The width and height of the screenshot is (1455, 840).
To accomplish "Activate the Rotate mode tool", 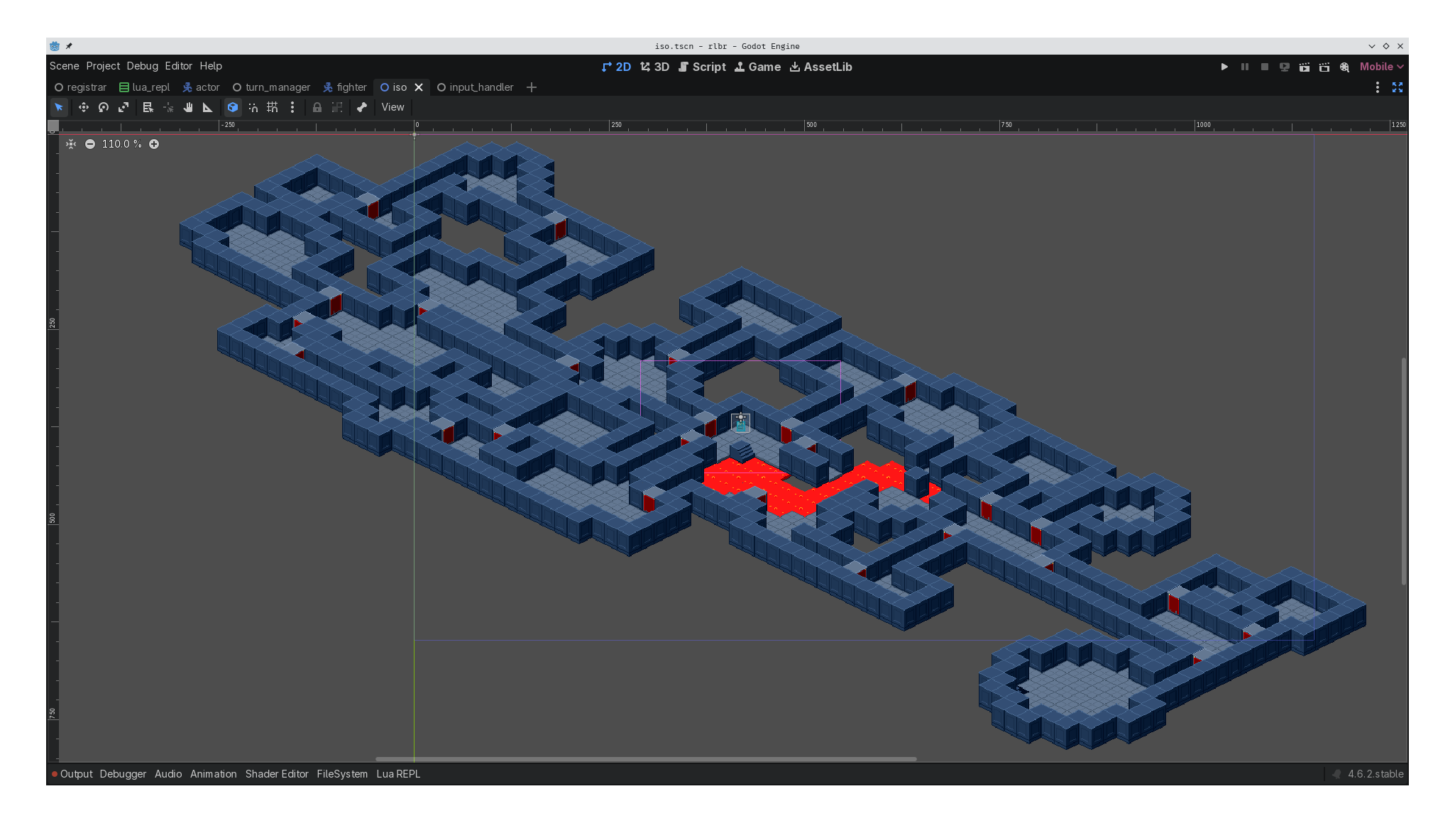I will pyautogui.click(x=104, y=107).
